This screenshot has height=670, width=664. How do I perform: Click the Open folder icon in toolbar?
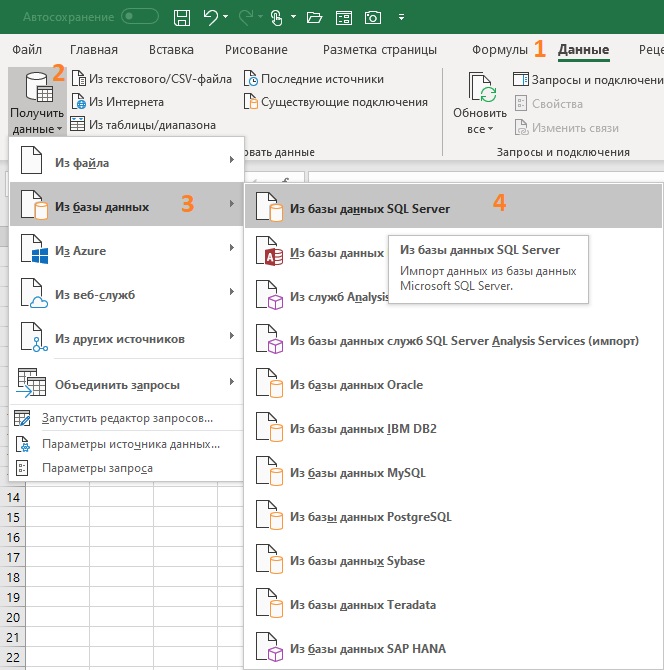tap(314, 18)
